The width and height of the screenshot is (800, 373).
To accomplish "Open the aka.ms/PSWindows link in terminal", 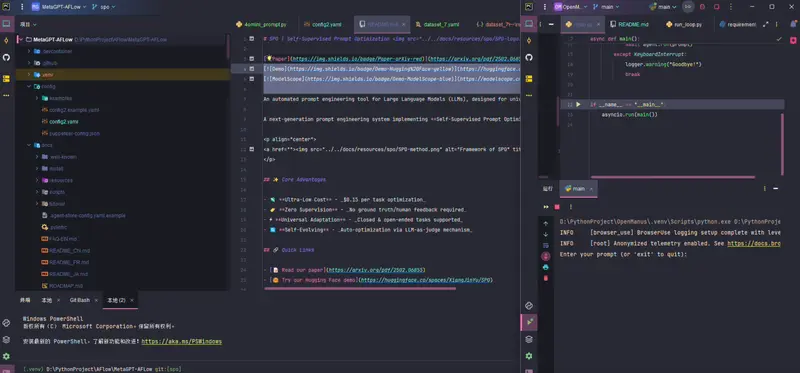I will tap(182, 341).
